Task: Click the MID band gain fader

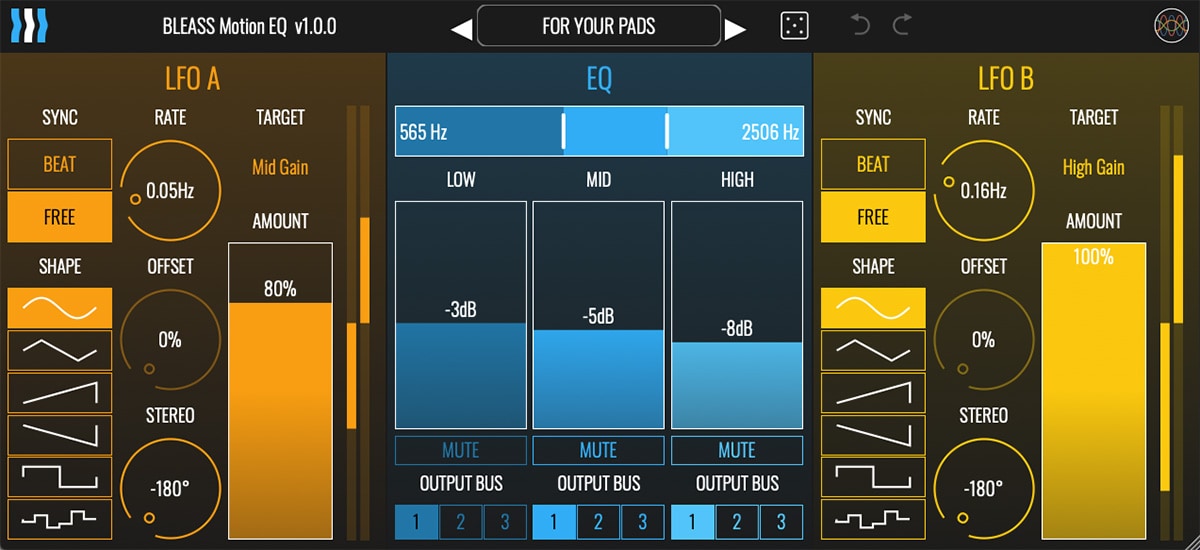Action: (598, 315)
